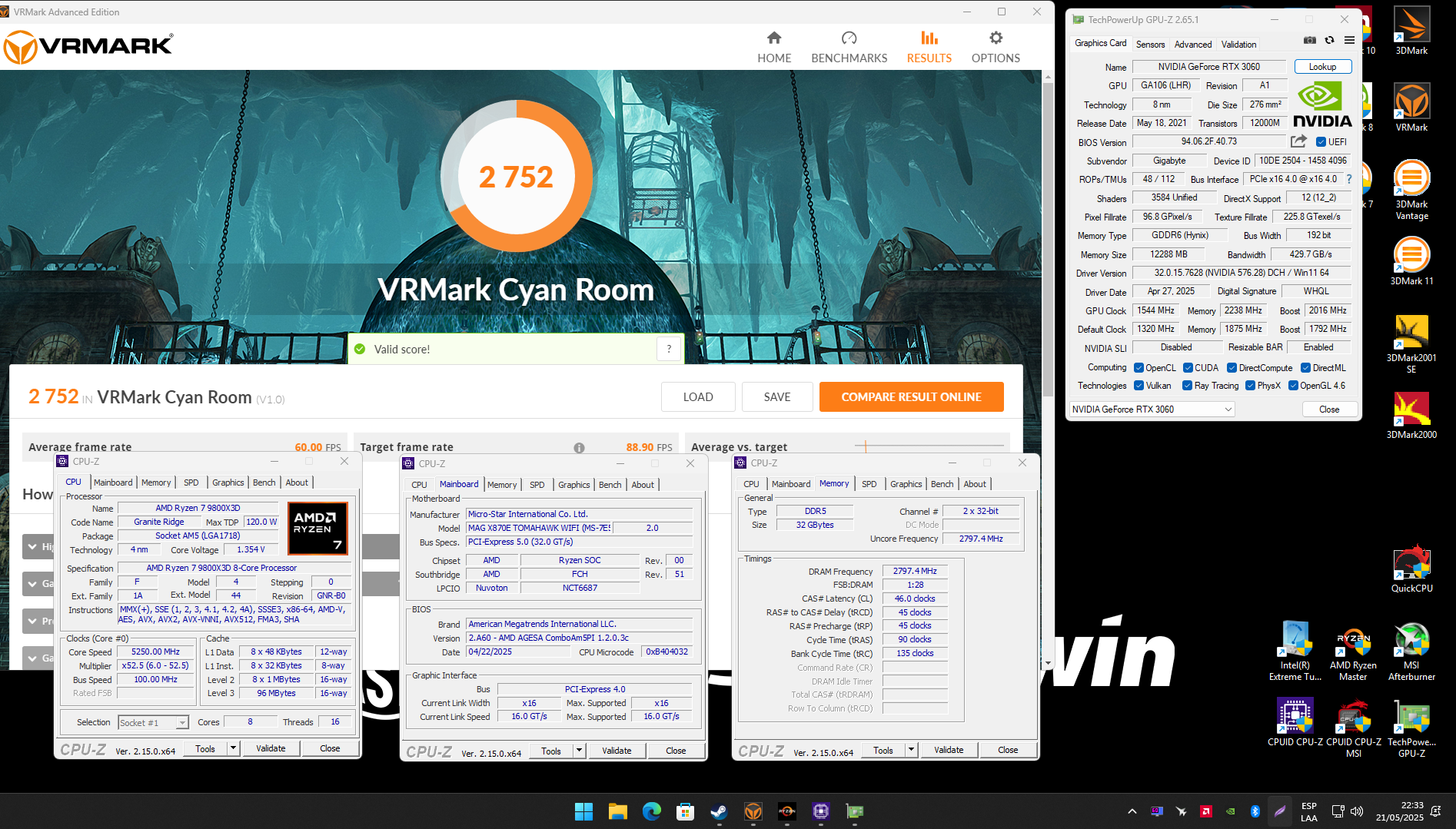Open the 3DMark 11 desktop icon
This screenshot has width=1456, height=829.
[x=1411, y=261]
